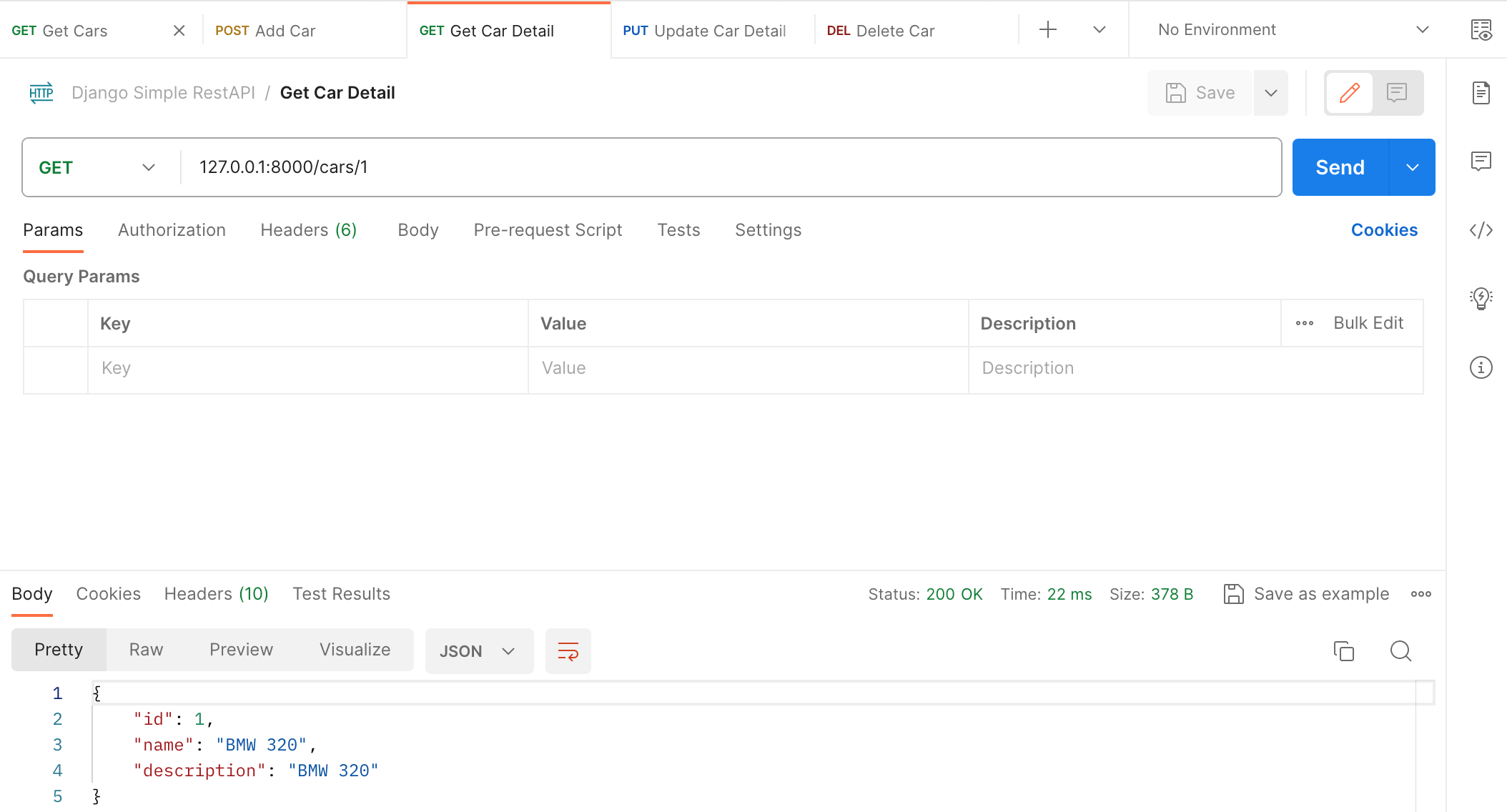Search the response with magnifier icon

pos(1400,651)
